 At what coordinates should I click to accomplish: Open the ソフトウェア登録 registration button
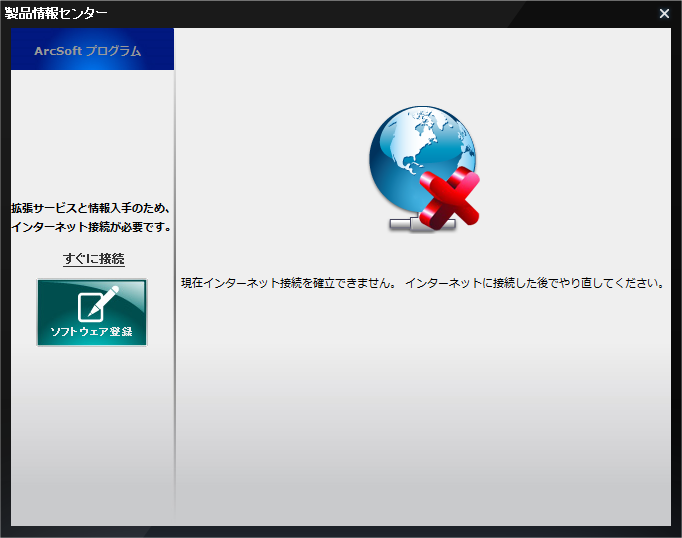click(92, 313)
